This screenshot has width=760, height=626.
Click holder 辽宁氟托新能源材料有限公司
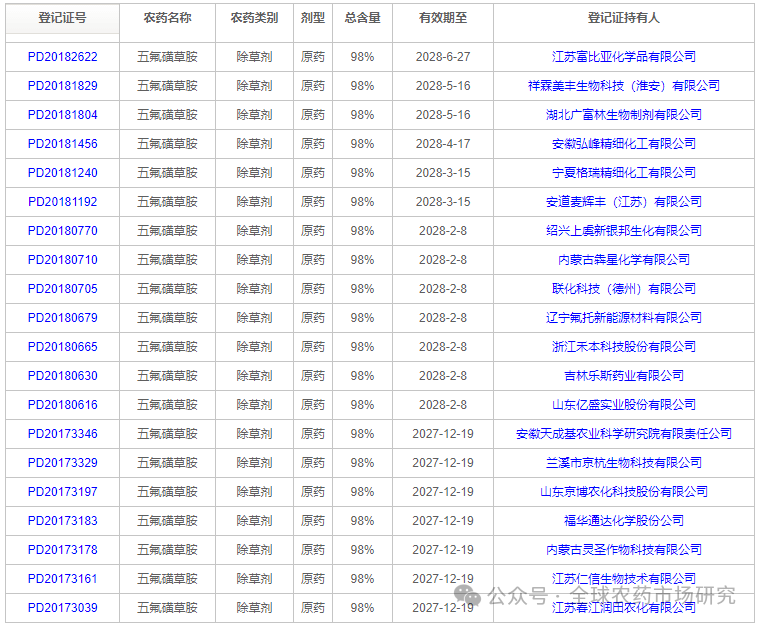(624, 318)
